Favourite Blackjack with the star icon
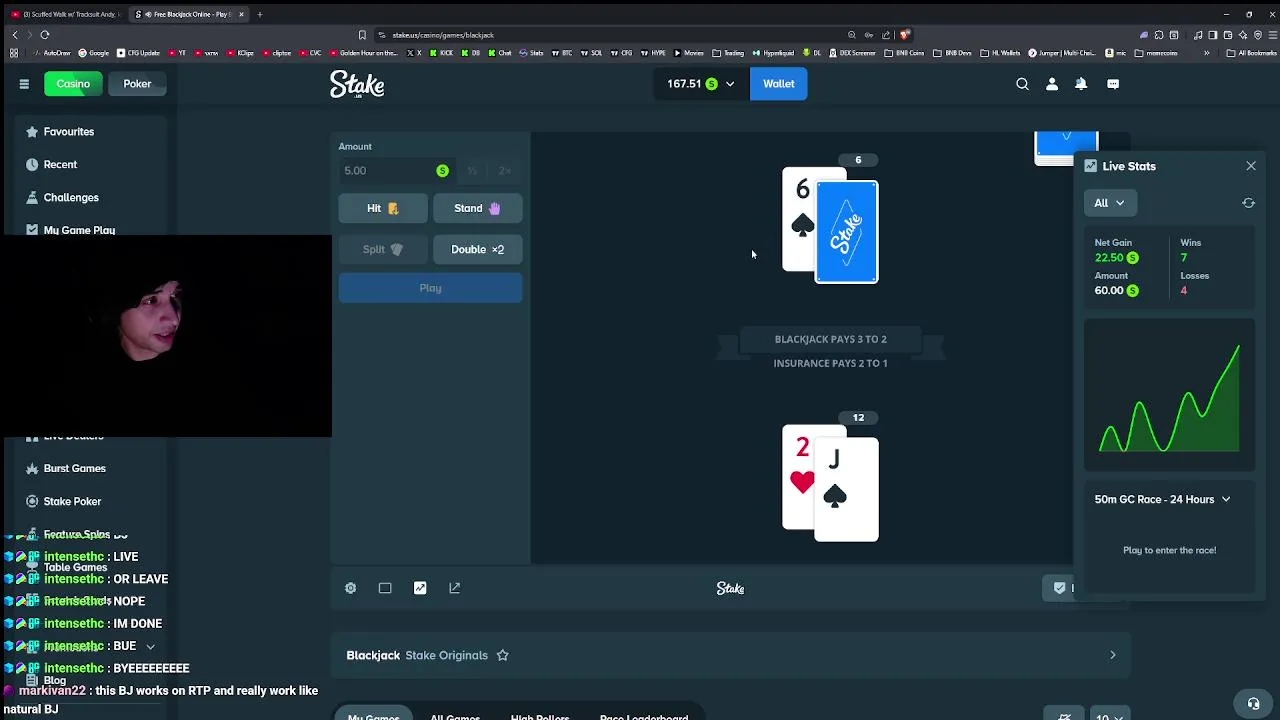 [503, 655]
